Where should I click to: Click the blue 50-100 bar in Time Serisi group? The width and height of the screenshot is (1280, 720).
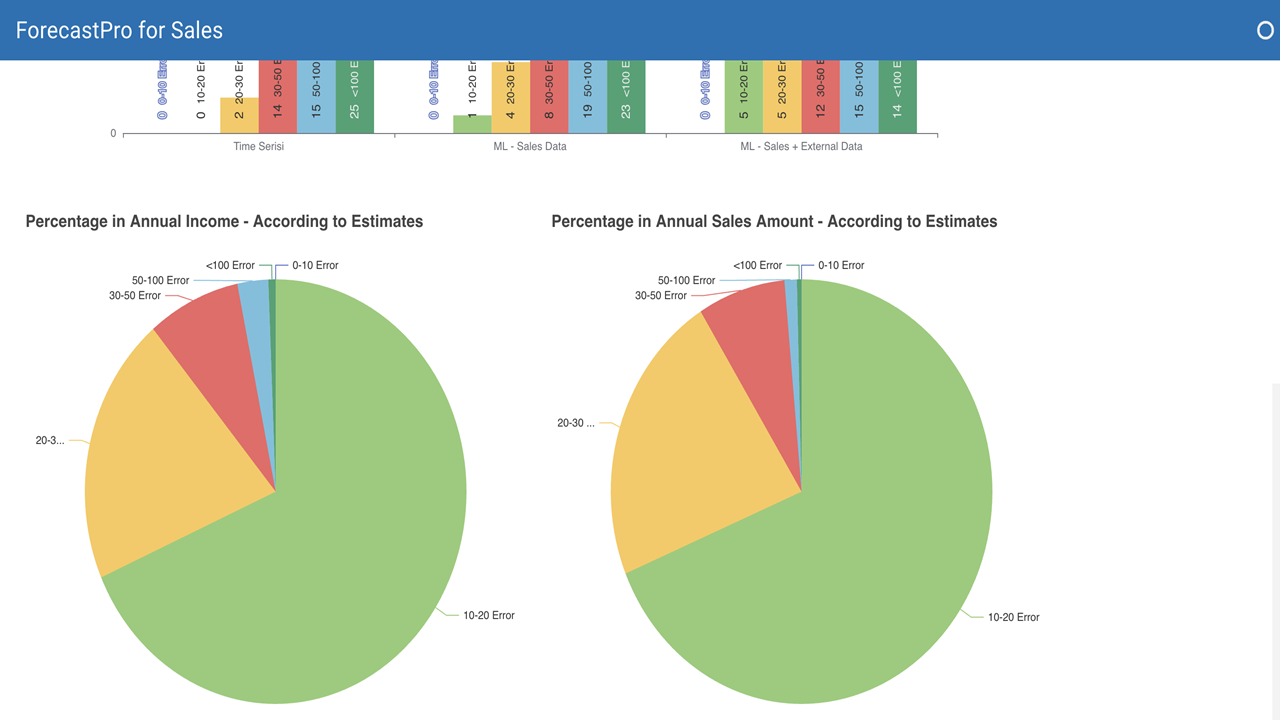pos(316,96)
